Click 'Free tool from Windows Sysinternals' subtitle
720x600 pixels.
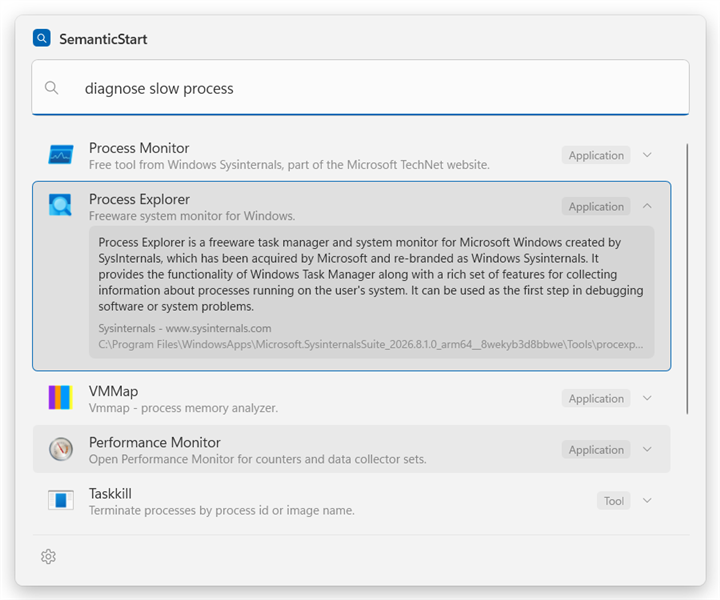(x=289, y=164)
